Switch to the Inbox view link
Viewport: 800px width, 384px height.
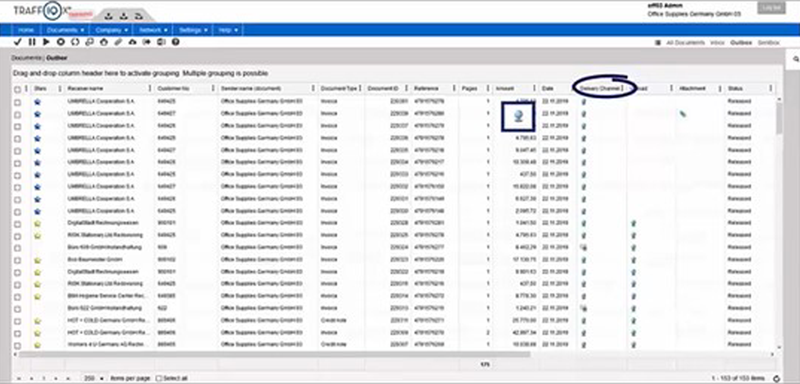717,43
